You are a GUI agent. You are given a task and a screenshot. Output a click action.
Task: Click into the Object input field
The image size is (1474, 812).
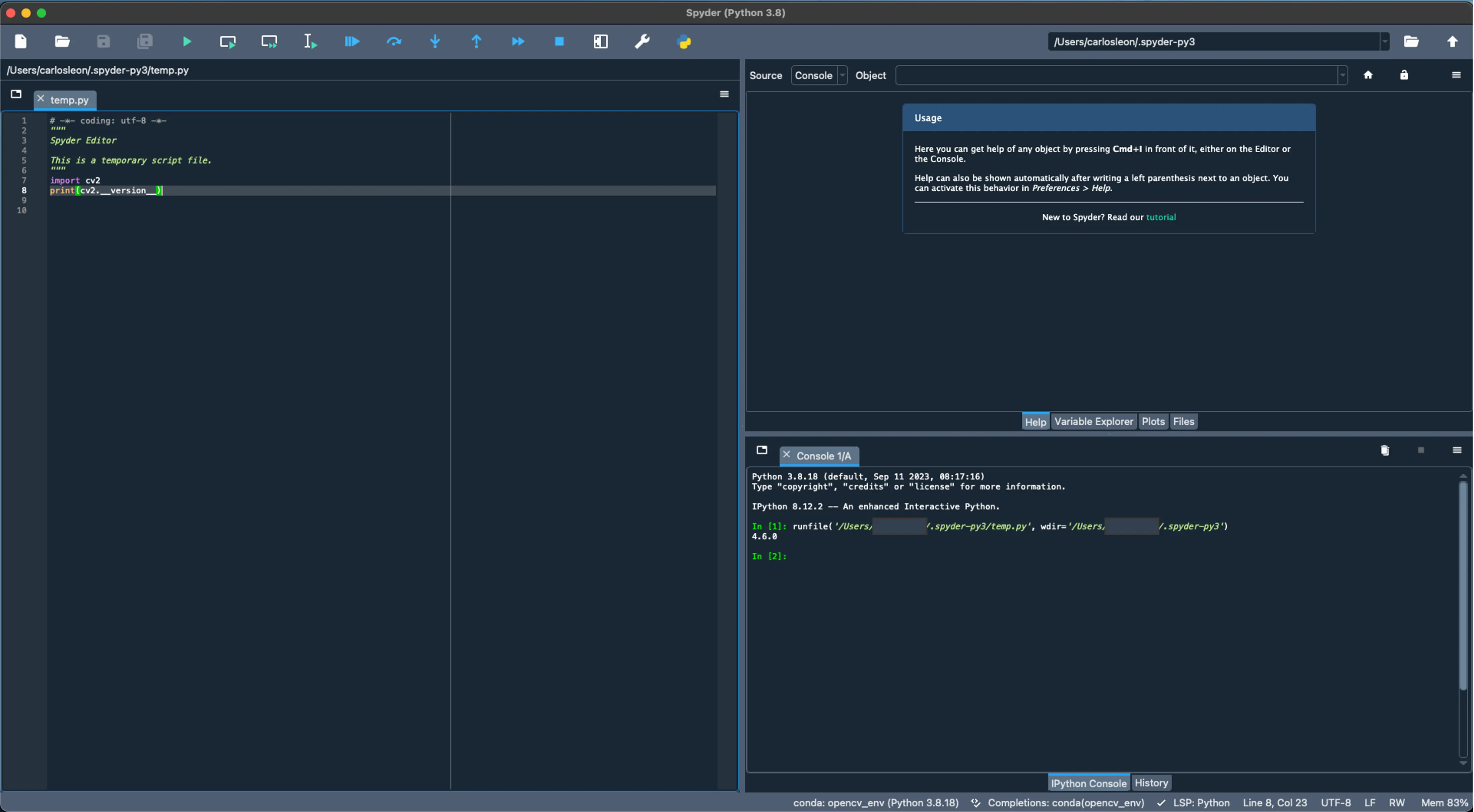click(1116, 75)
